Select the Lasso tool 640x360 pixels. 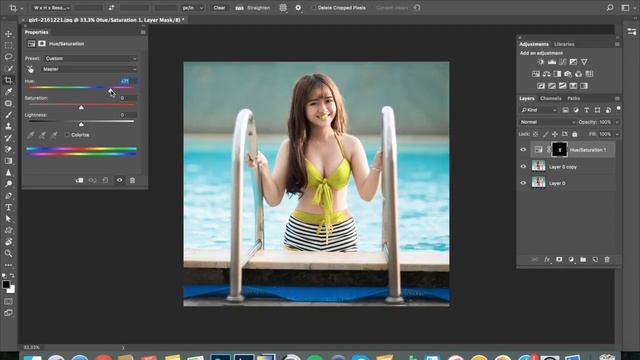[8, 57]
